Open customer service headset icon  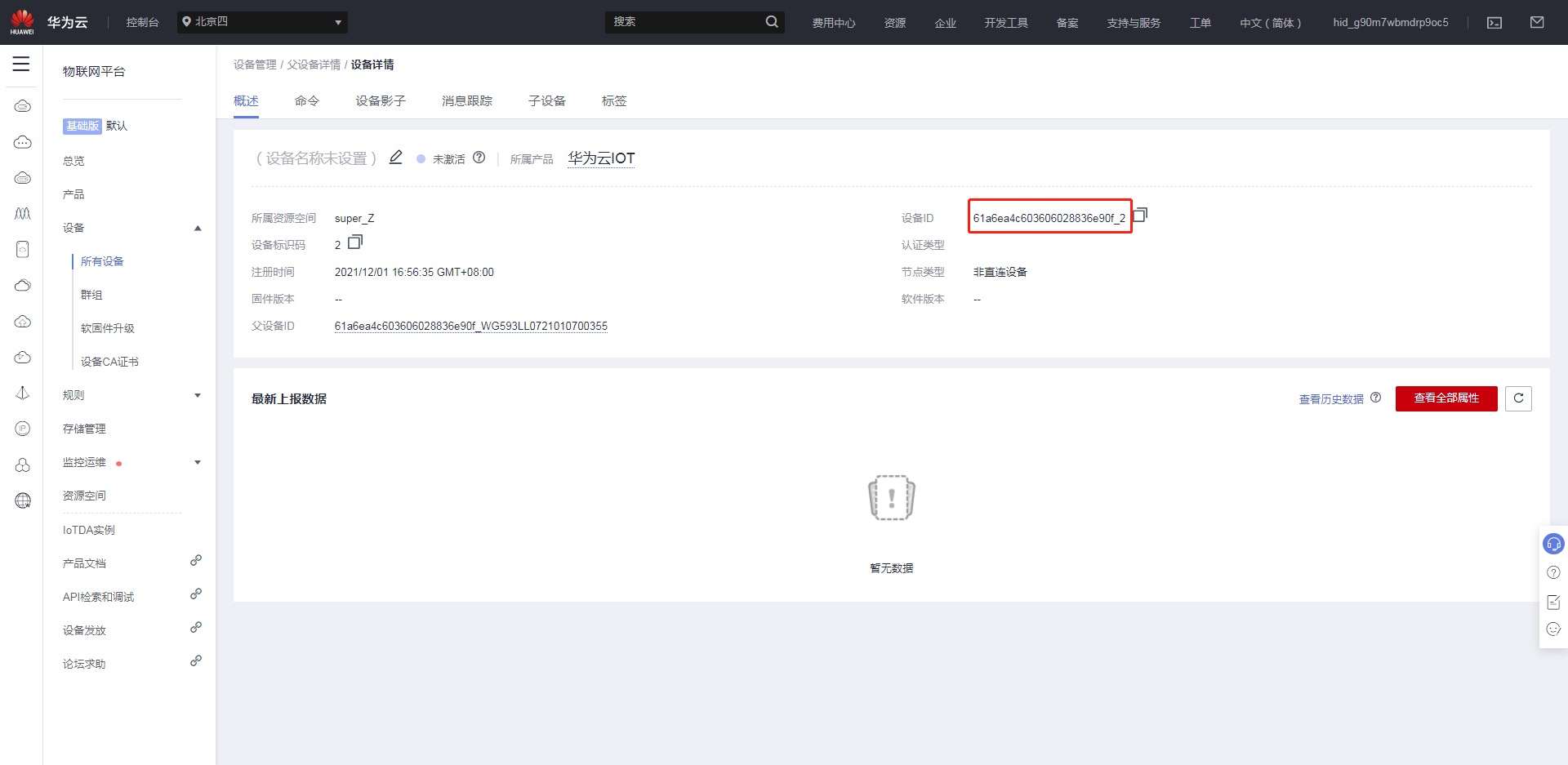tap(1553, 544)
